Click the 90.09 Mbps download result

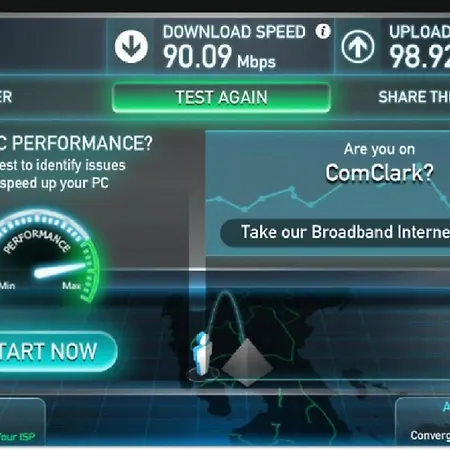coord(219,57)
